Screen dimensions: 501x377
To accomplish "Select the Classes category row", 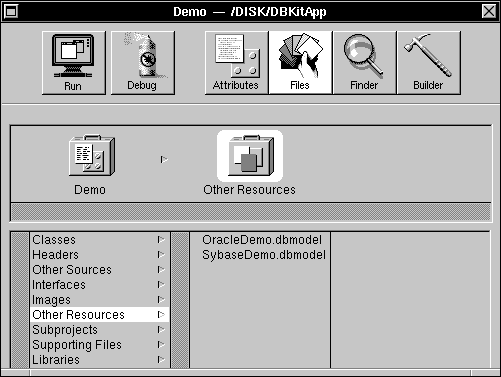I will tap(100, 240).
